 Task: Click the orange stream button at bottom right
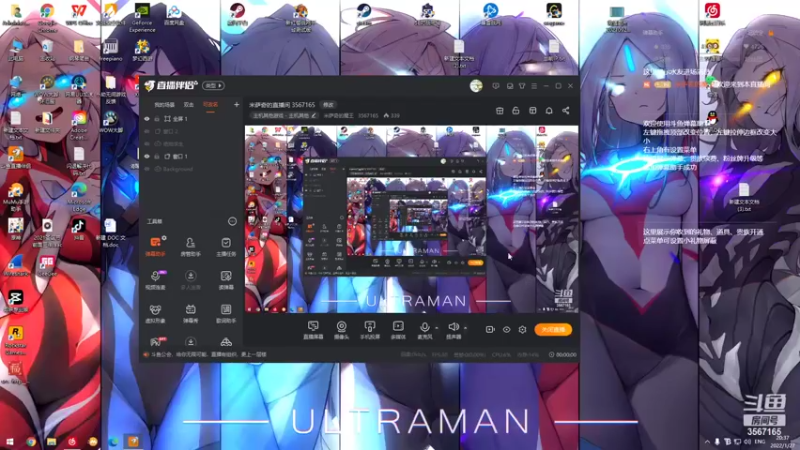pos(553,330)
